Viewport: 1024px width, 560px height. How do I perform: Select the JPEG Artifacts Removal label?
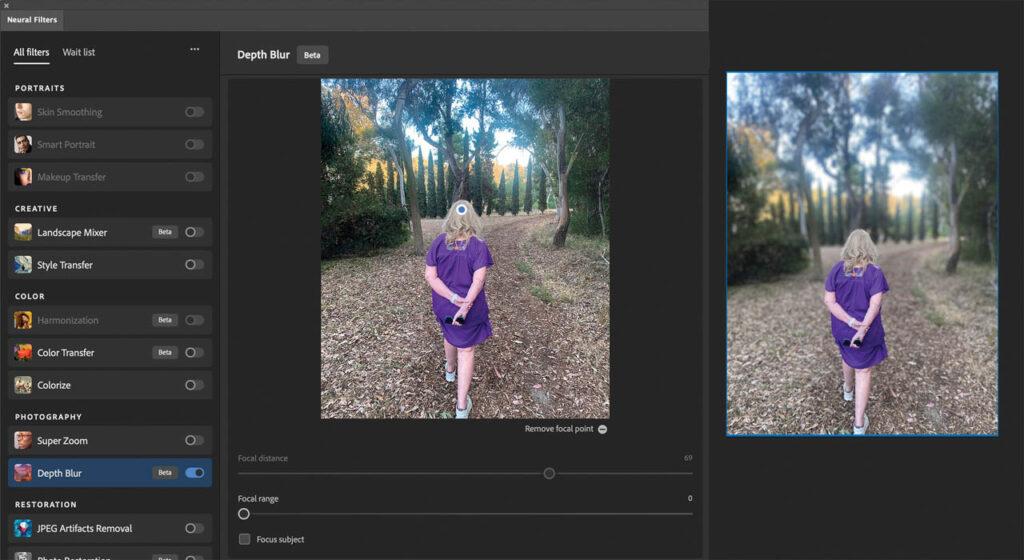pyautogui.click(x=84, y=528)
